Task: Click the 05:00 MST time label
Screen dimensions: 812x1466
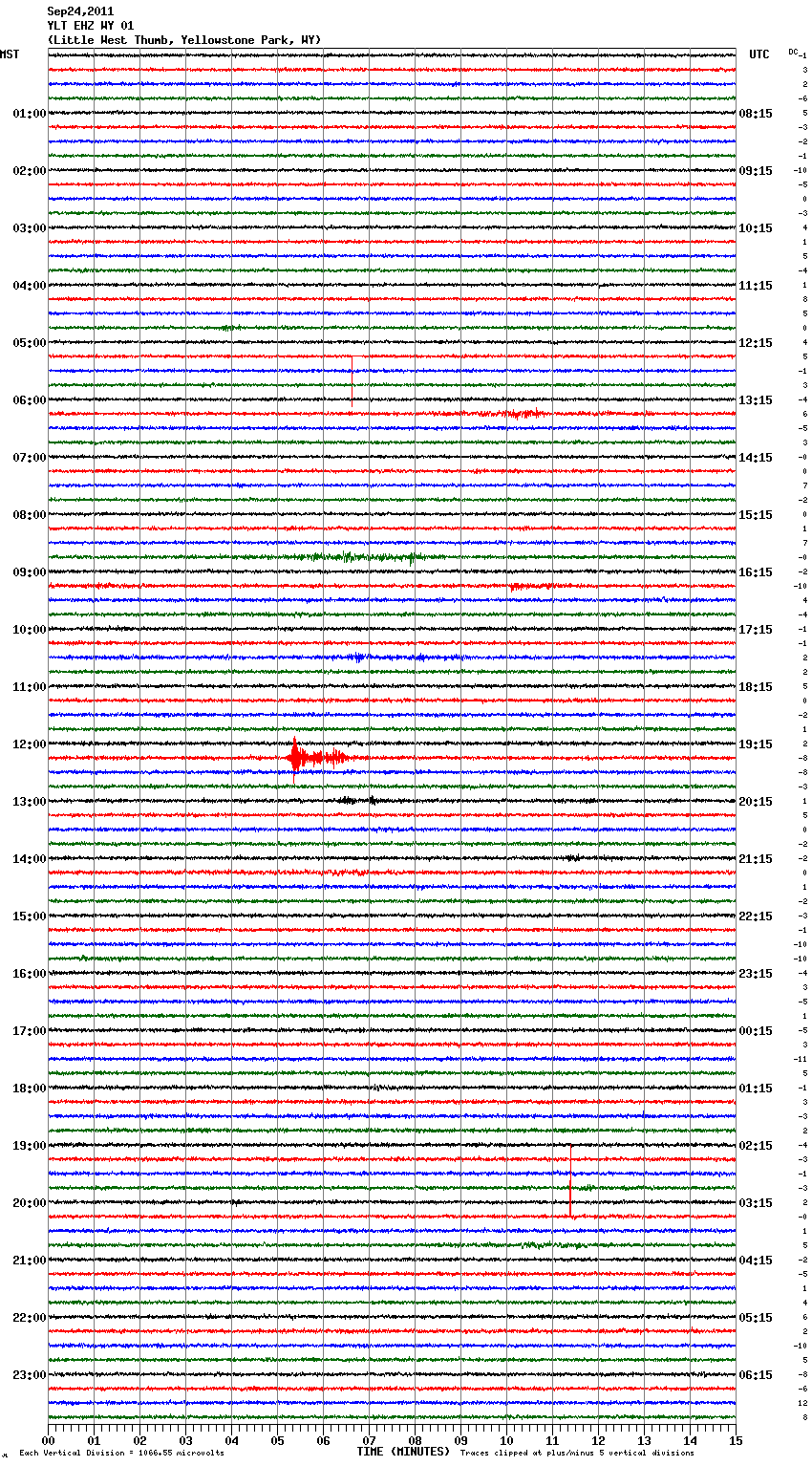Action: click(x=30, y=343)
